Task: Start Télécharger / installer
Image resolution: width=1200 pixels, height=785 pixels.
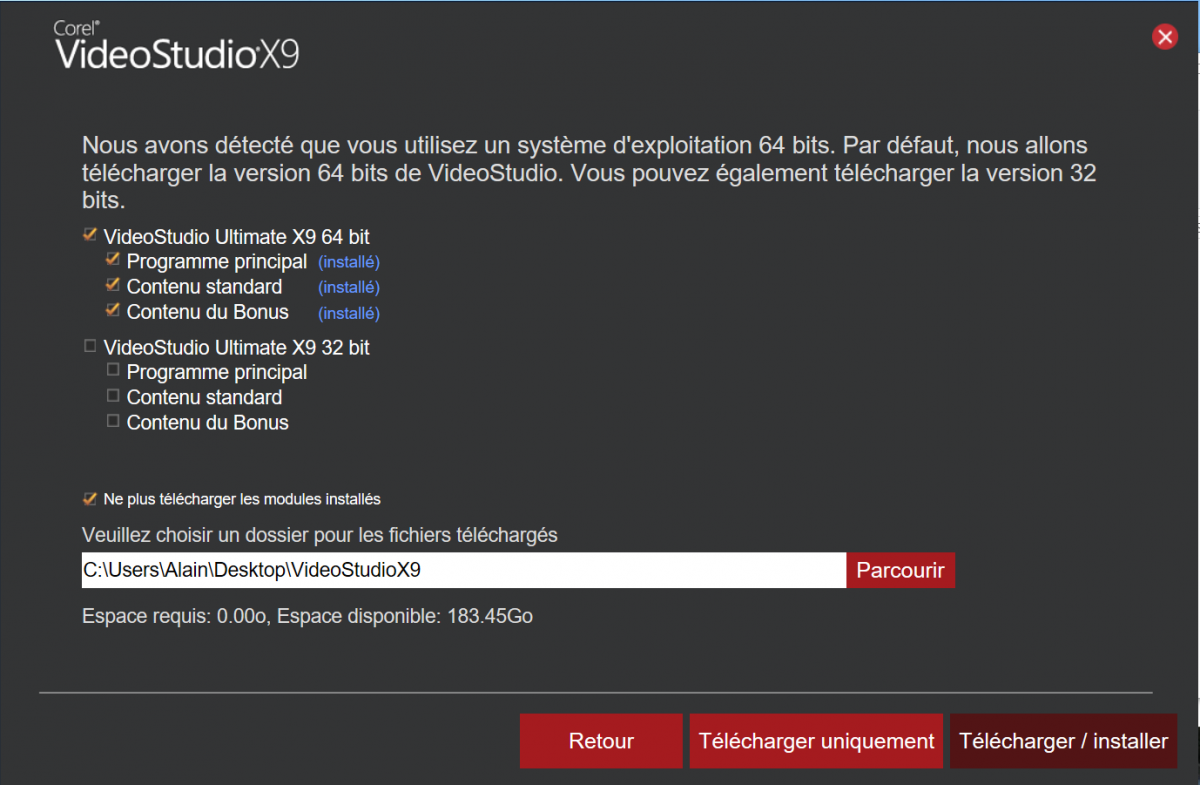Action: click(x=1063, y=741)
